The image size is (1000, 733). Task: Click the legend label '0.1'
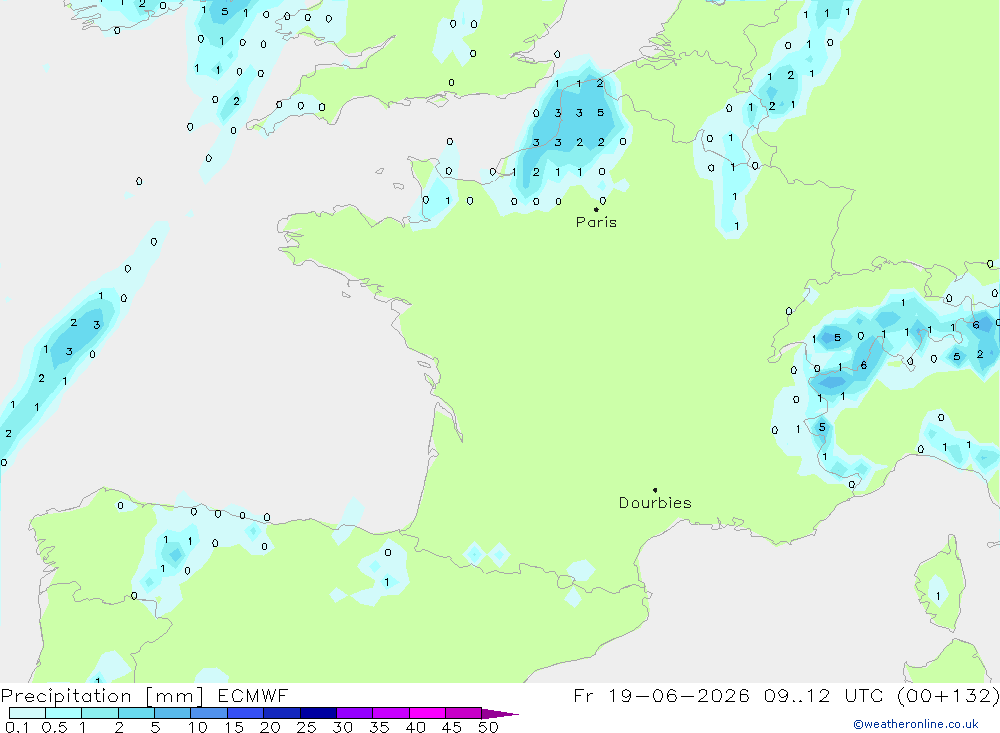click(17, 727)
